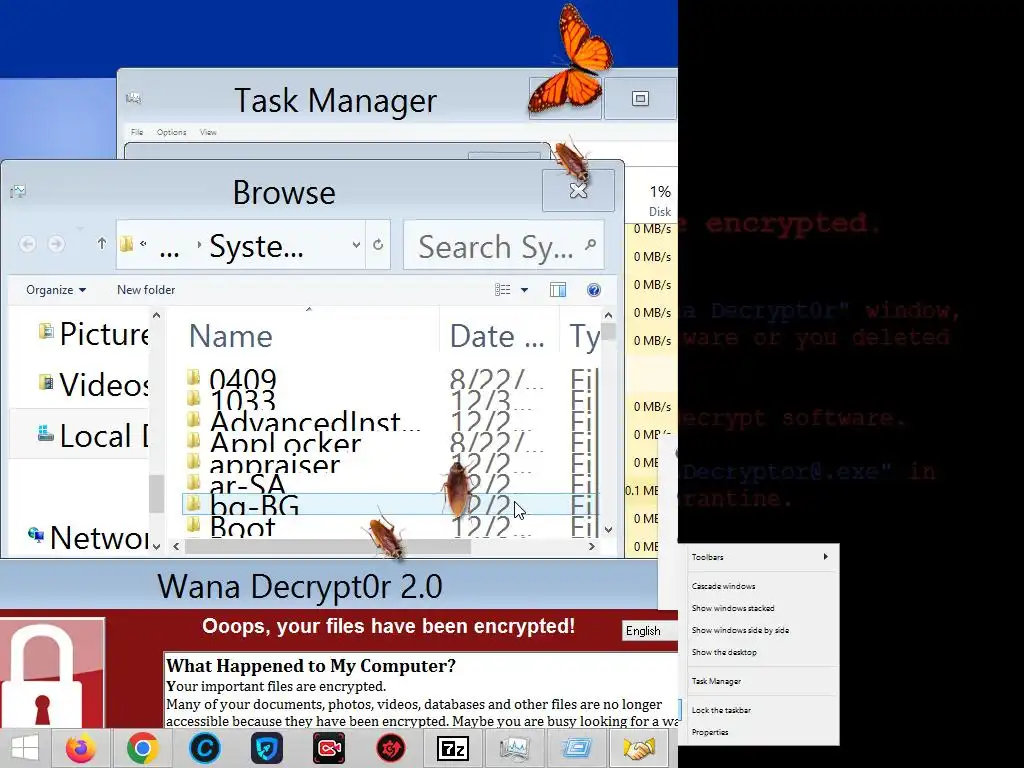Click file list vertical scrollbar down arrow
The height and width of the screenshot is (768, 1024).
tap(609, 530)
